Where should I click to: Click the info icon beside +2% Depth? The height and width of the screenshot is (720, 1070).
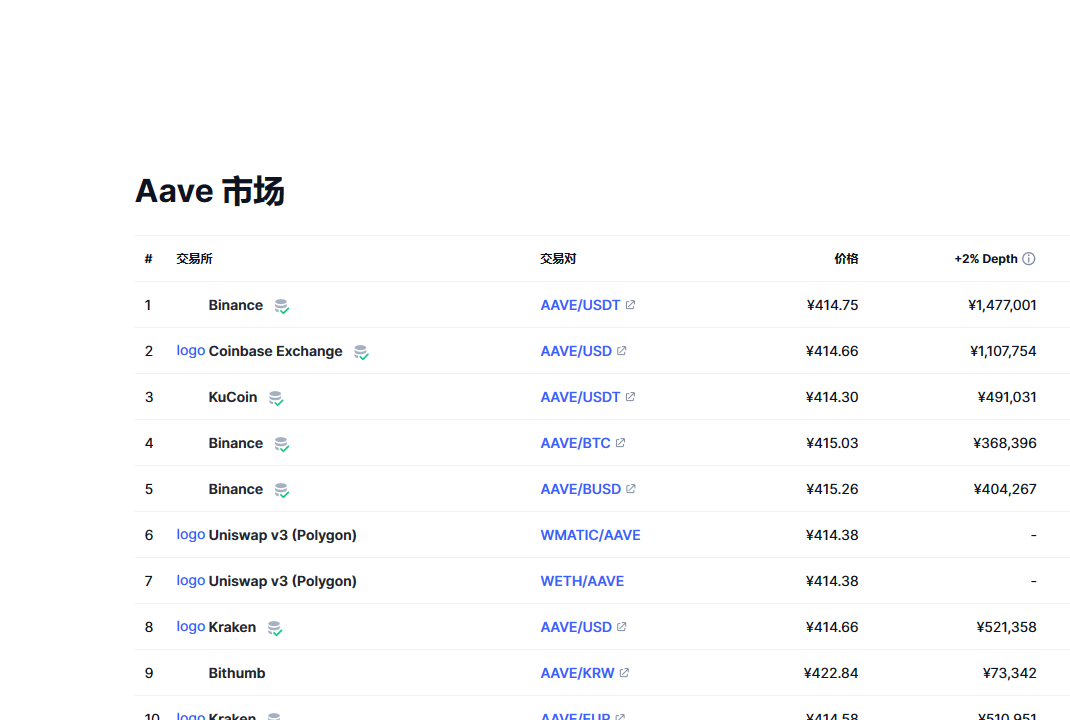click(1028, 259)
